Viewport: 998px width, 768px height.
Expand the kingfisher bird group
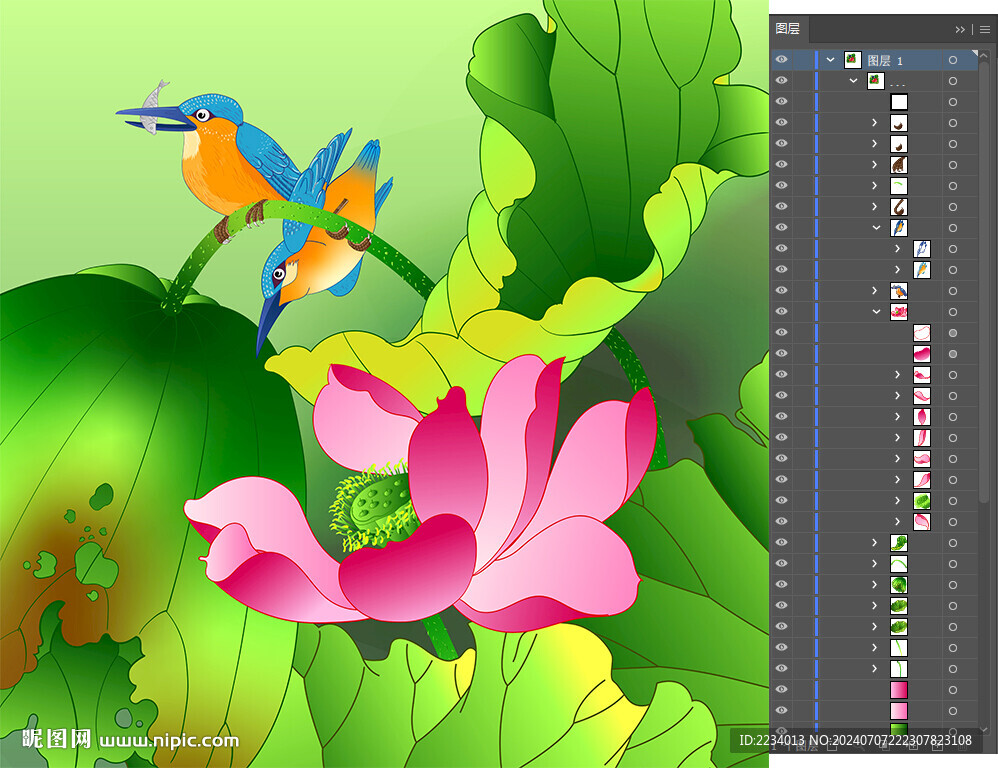point(875,291)
